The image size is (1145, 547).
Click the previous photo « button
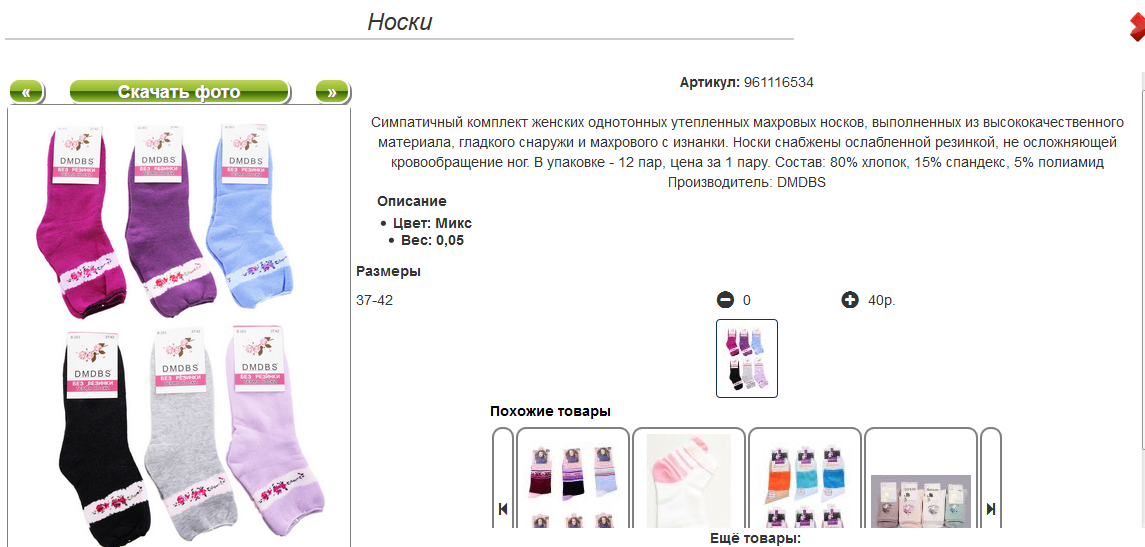[x=27, y=92]
